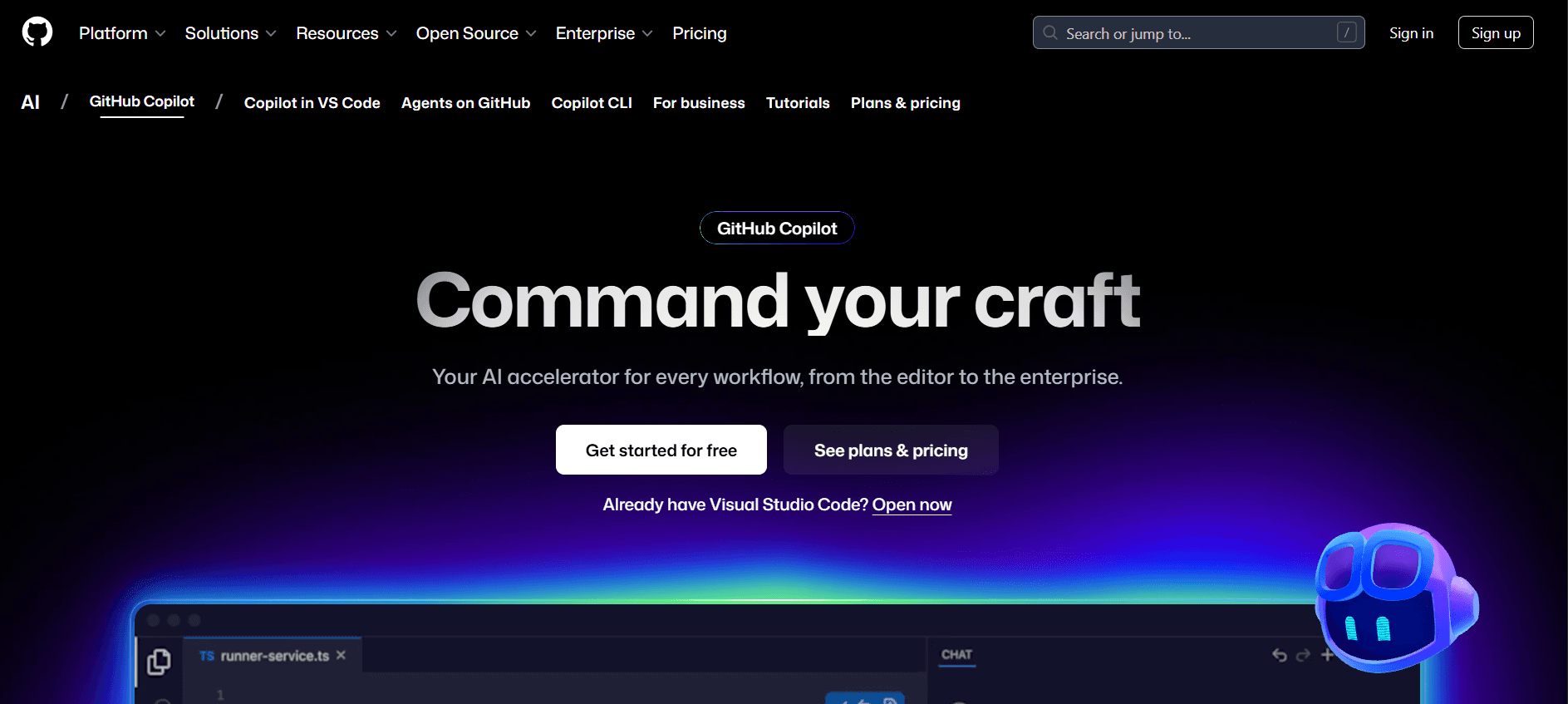This screenshot has height=704, width=1568.
Task: Open the For business page
Action: click(699, 103)
